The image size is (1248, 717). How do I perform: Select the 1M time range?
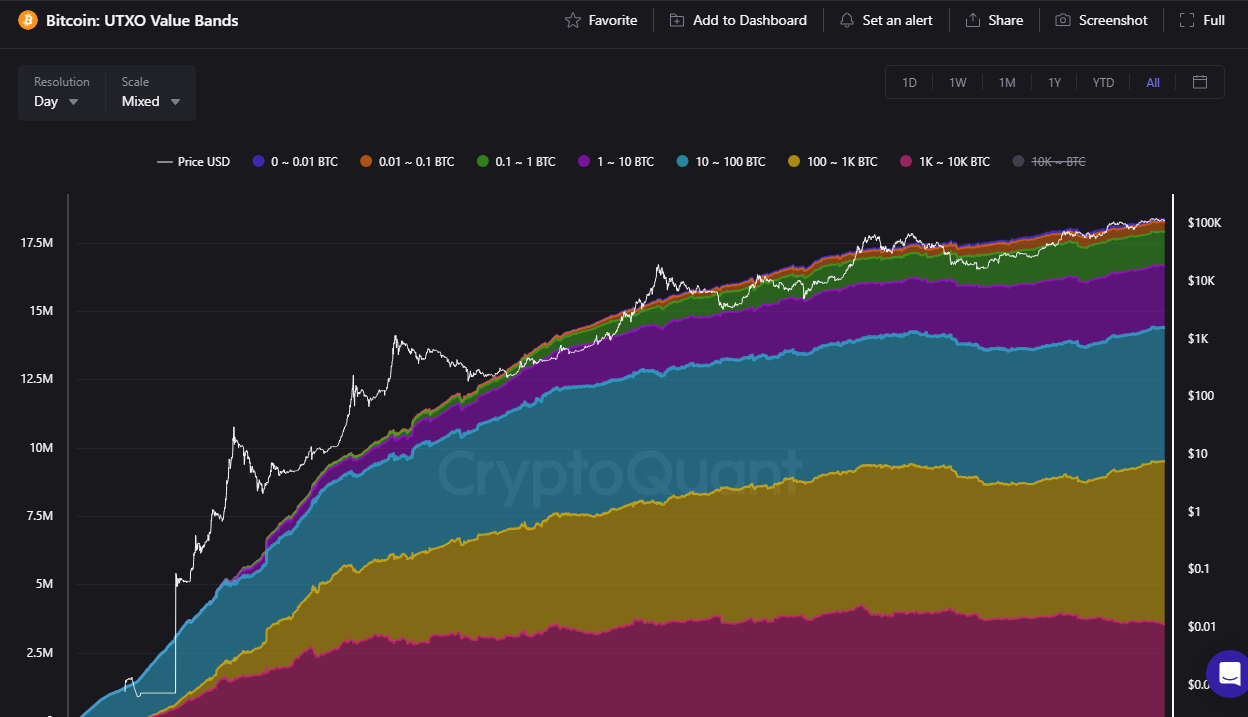pos(1007,82)
